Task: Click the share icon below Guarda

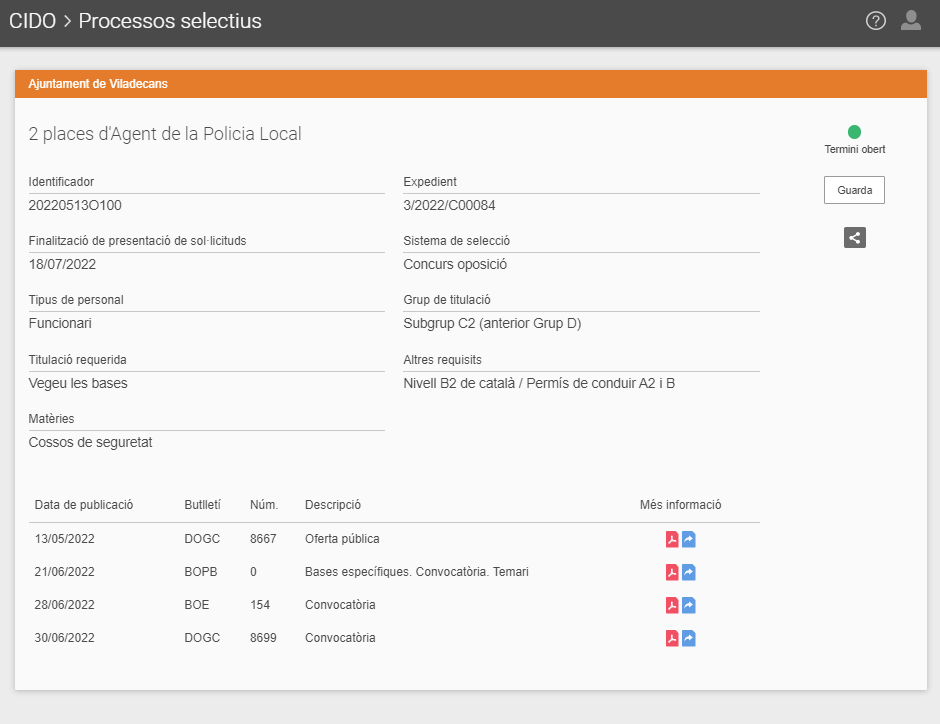Action: (x=854, y=238)
